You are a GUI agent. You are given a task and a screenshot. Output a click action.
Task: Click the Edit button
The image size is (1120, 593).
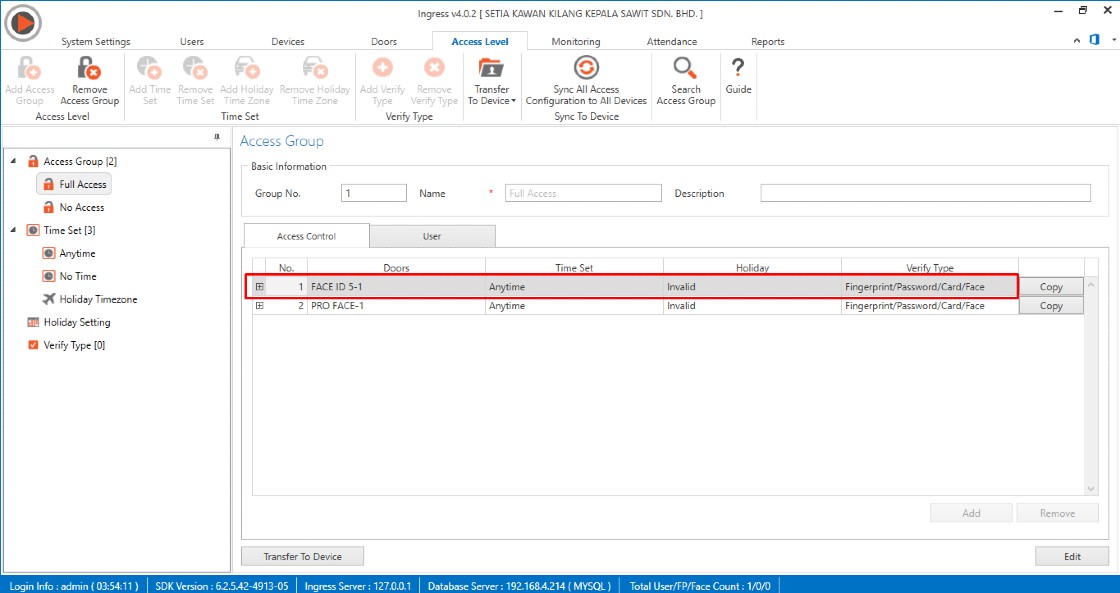(1072, 556)
